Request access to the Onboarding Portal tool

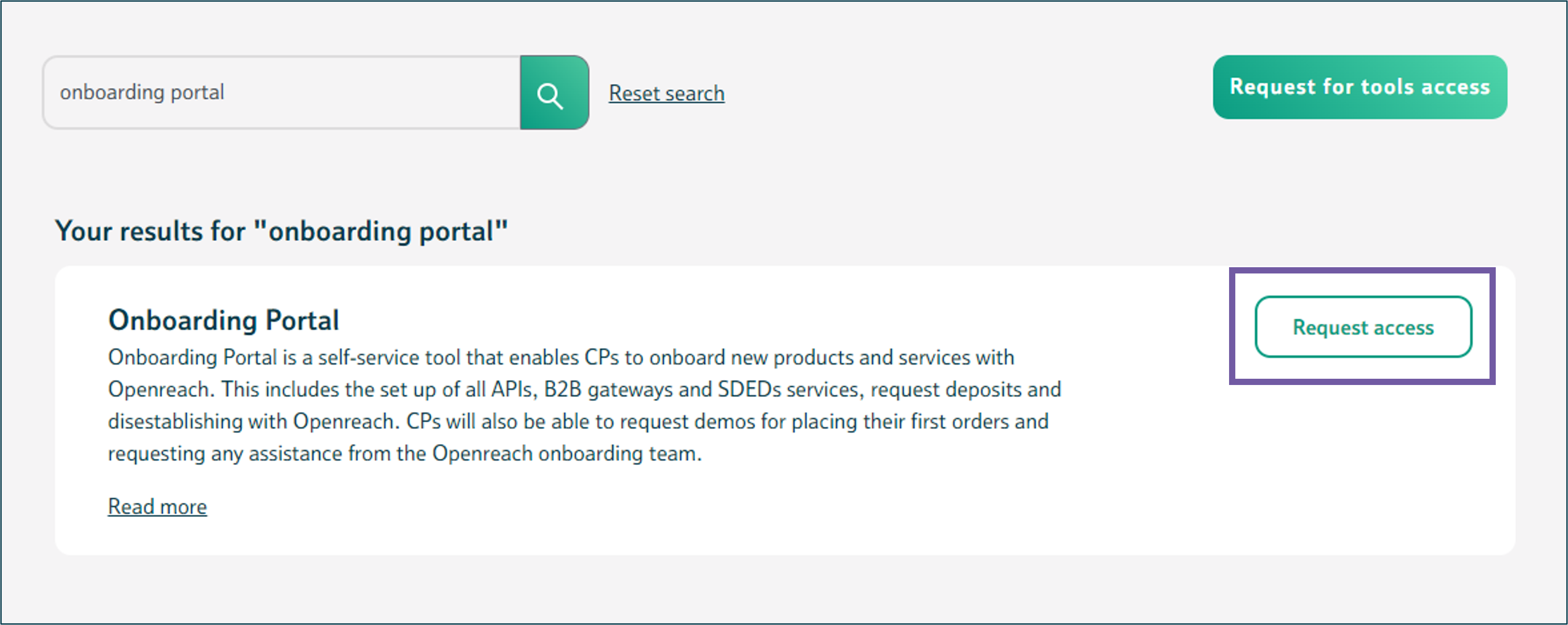click(x=1363, y=327)
